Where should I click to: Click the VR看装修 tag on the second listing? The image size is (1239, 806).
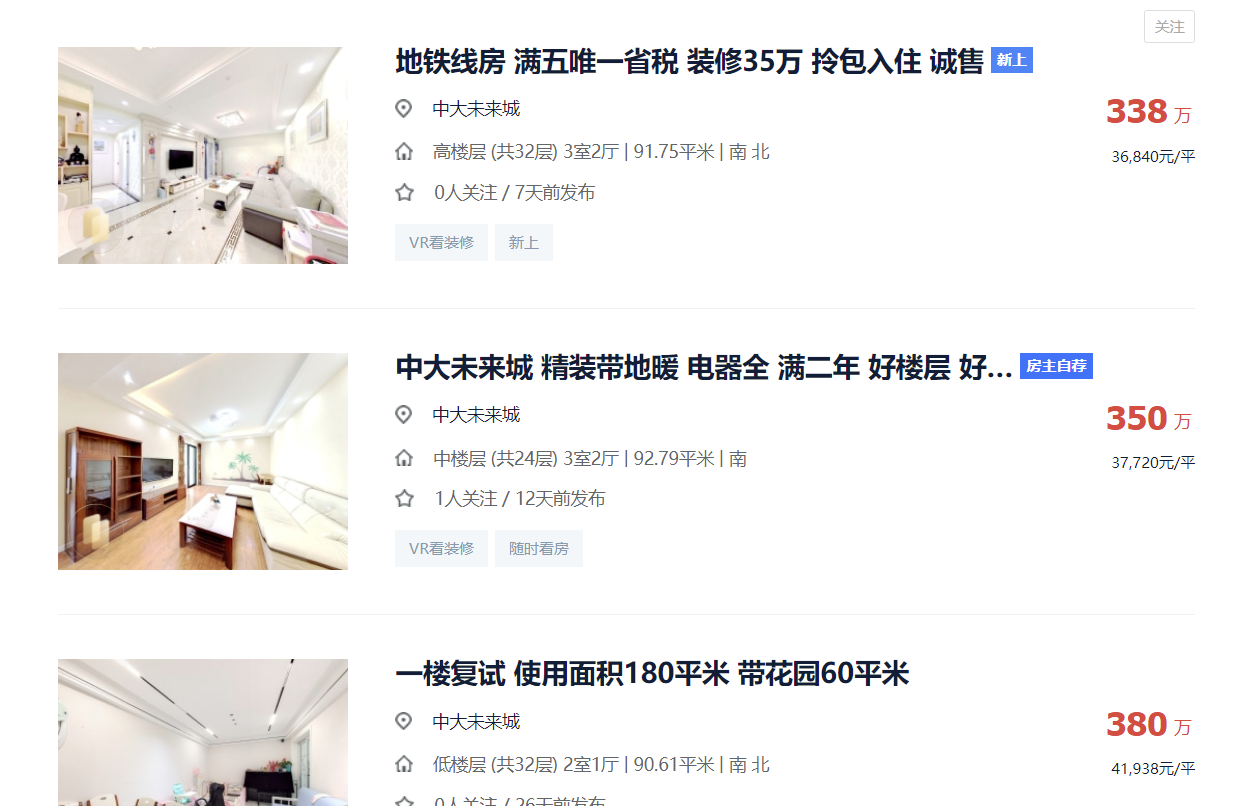click(x=441, y=549)
